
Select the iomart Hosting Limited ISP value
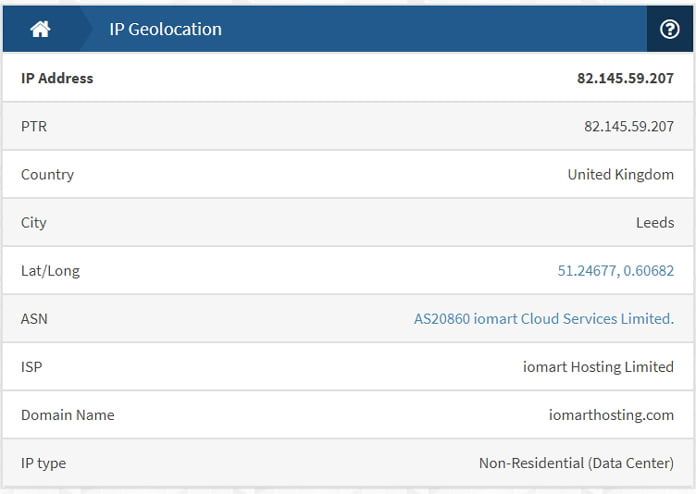tap(598, 367)
